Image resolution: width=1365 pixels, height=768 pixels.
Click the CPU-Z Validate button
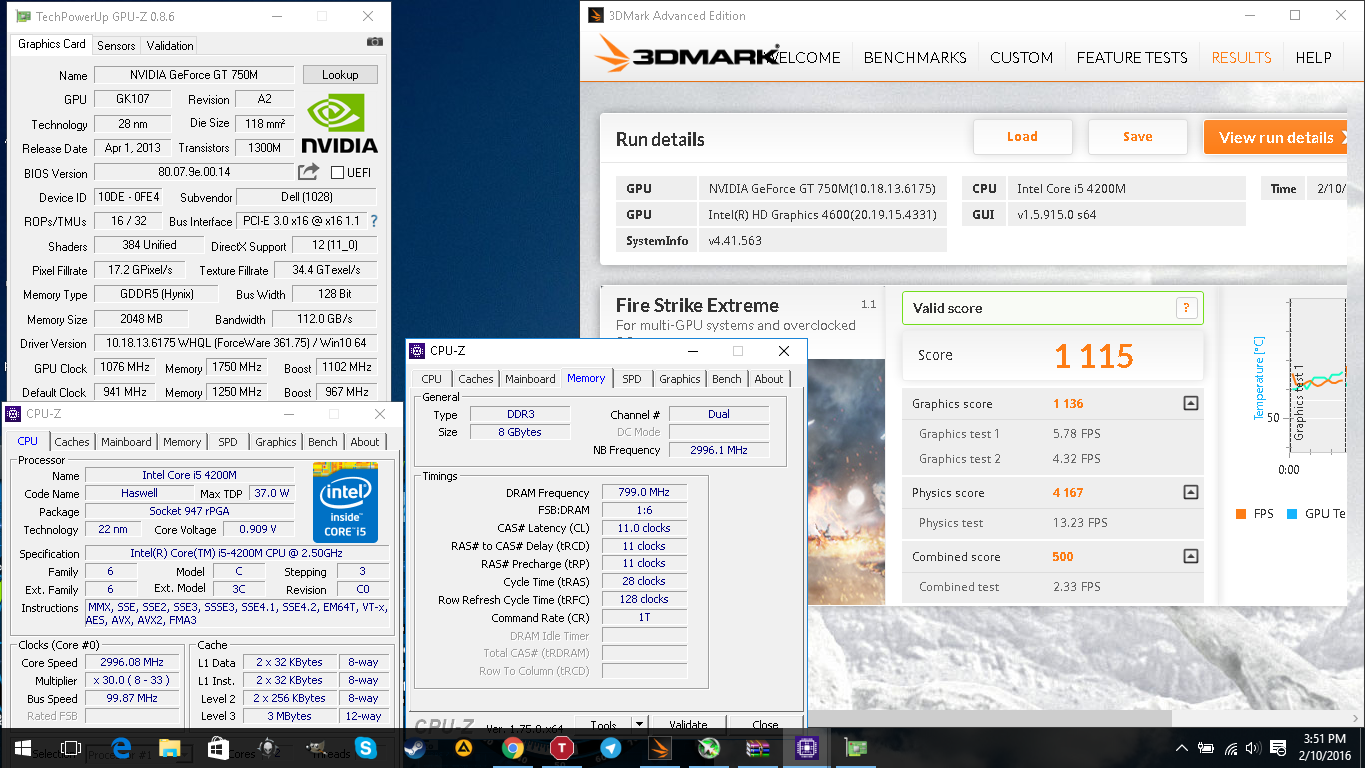pos(688,724)
